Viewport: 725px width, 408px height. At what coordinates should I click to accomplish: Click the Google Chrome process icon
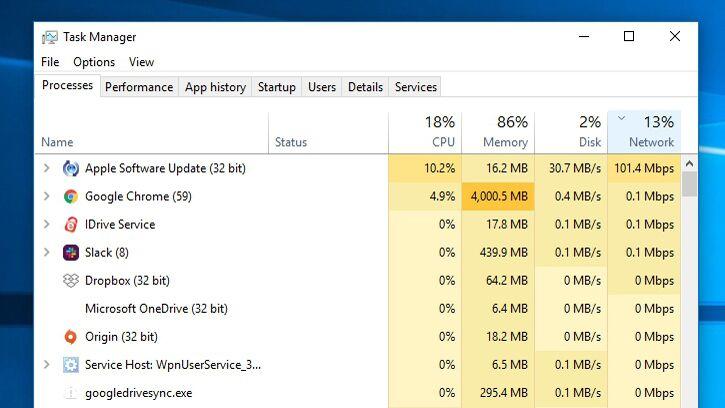click(71, 197)
